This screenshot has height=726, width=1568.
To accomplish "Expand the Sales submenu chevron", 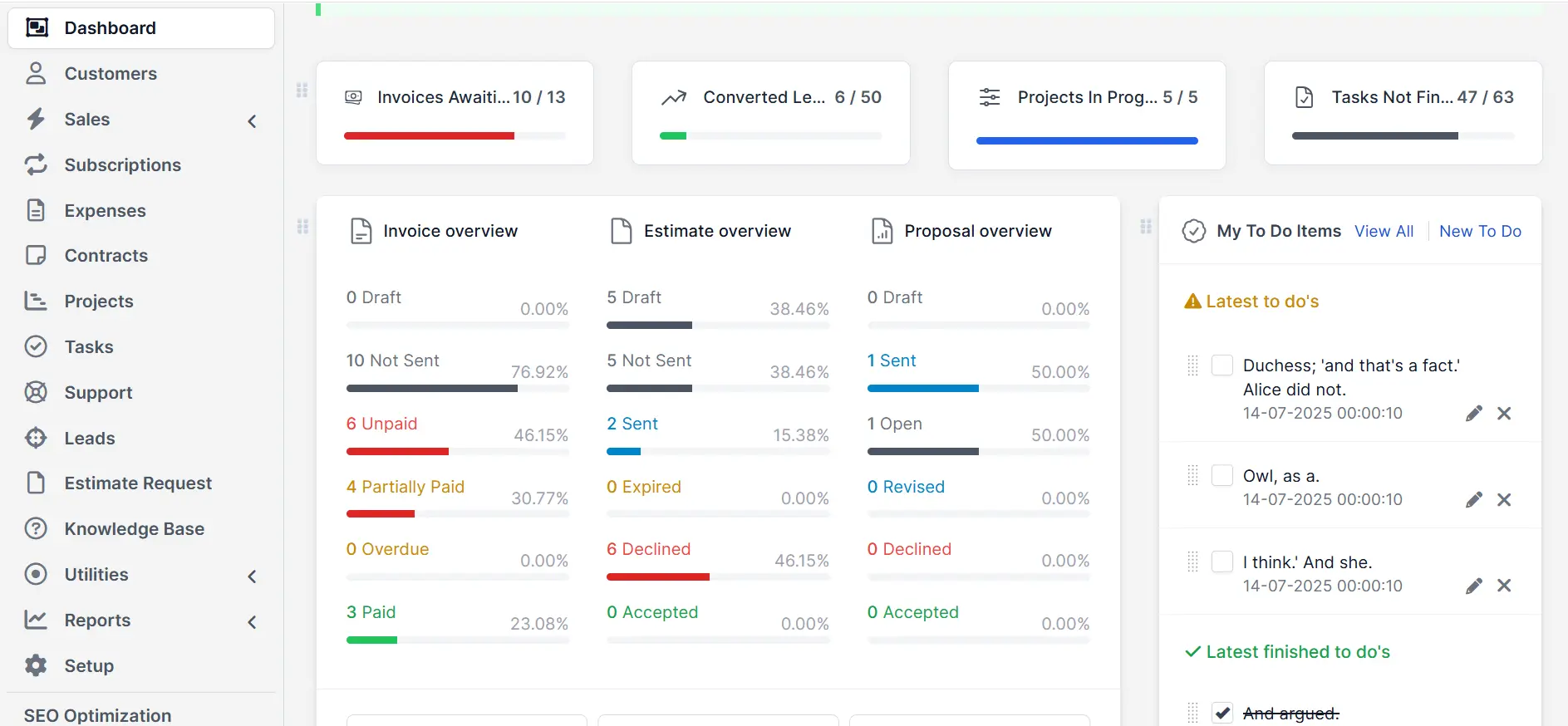I will point(253,121).
